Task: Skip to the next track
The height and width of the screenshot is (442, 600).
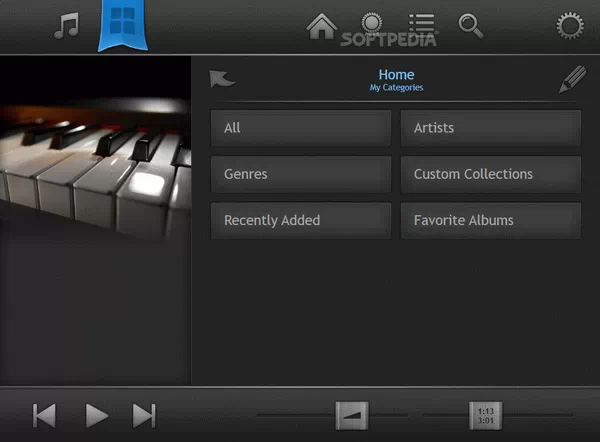Action: pyautogui.click(x=145, y=415)
